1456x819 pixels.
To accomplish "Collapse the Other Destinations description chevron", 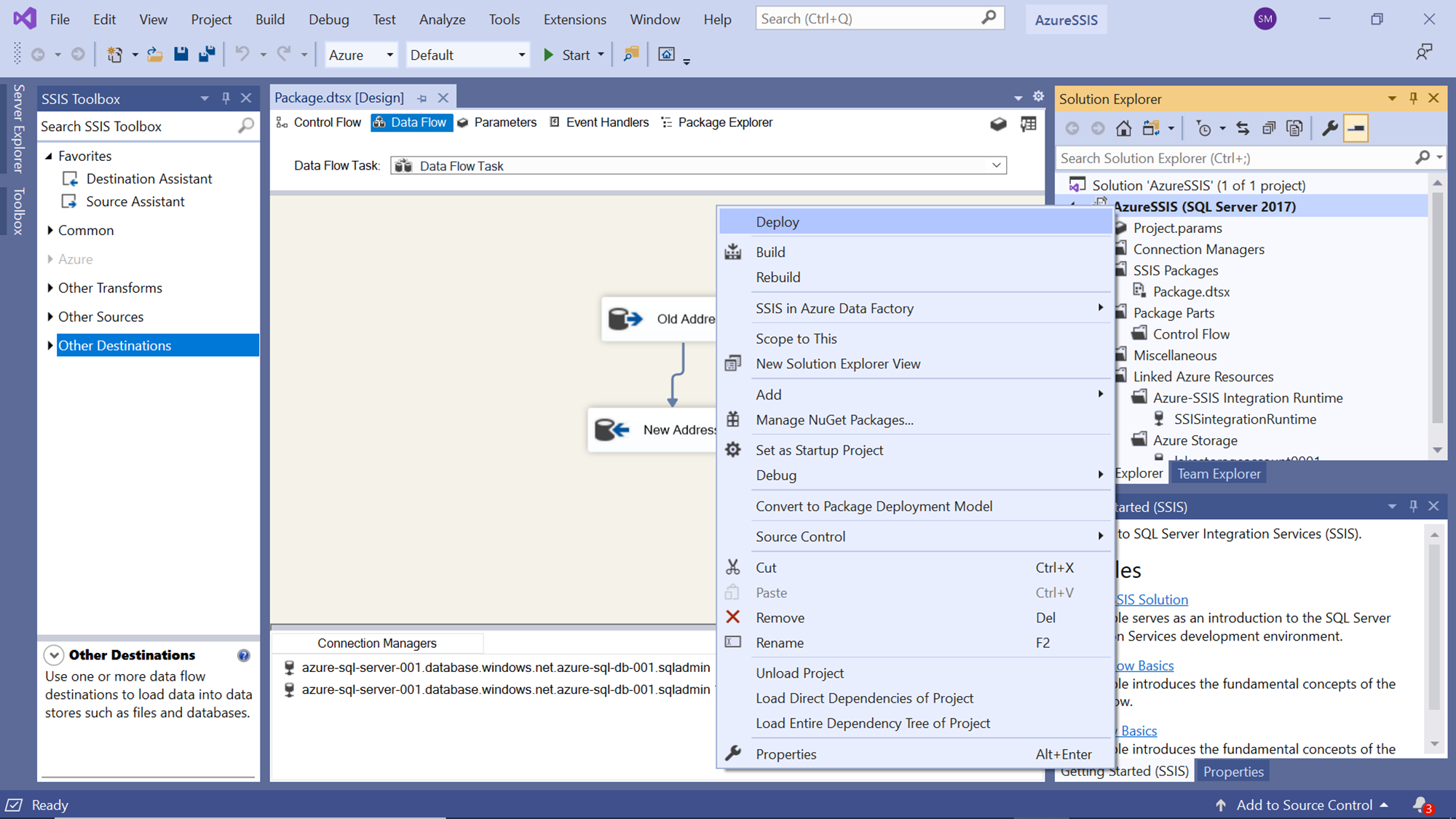I will [x=54, y=655].
